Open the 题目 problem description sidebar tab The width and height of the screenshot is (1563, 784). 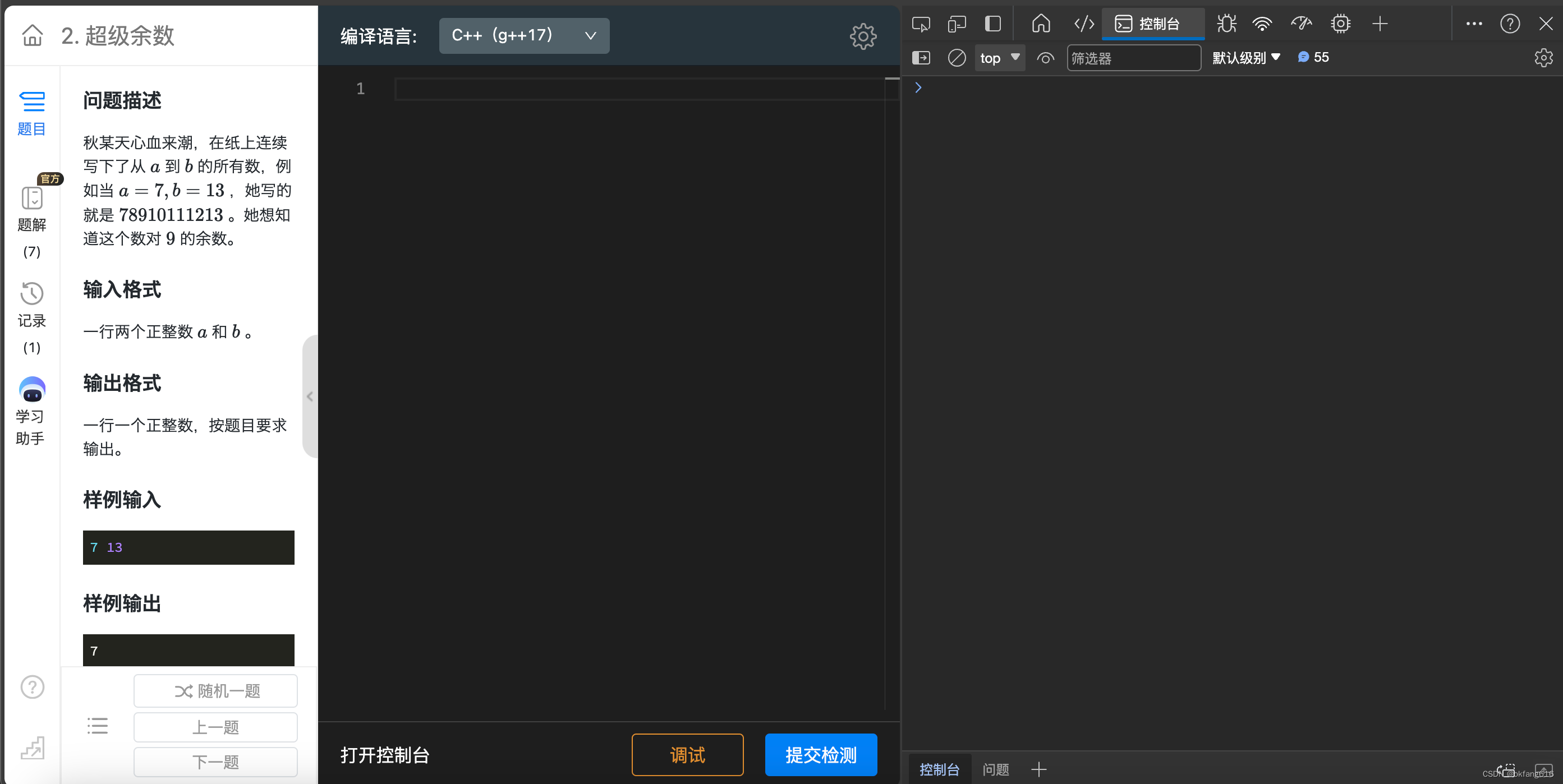pos(31,113)
